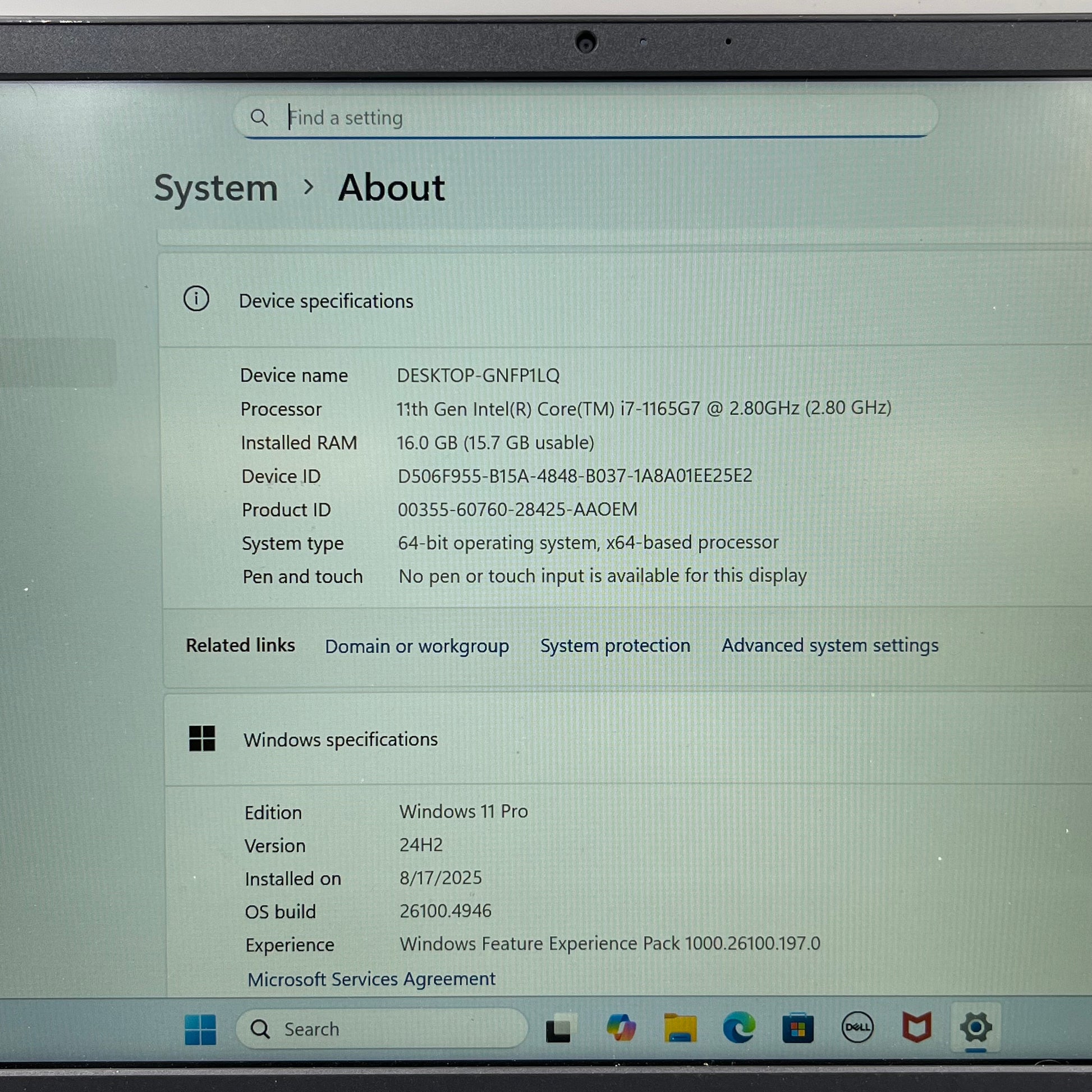This screenshot has height=1092, width=1092.
Task: Open the Dell app on taskbar
Action: [x=857, y=1027]
